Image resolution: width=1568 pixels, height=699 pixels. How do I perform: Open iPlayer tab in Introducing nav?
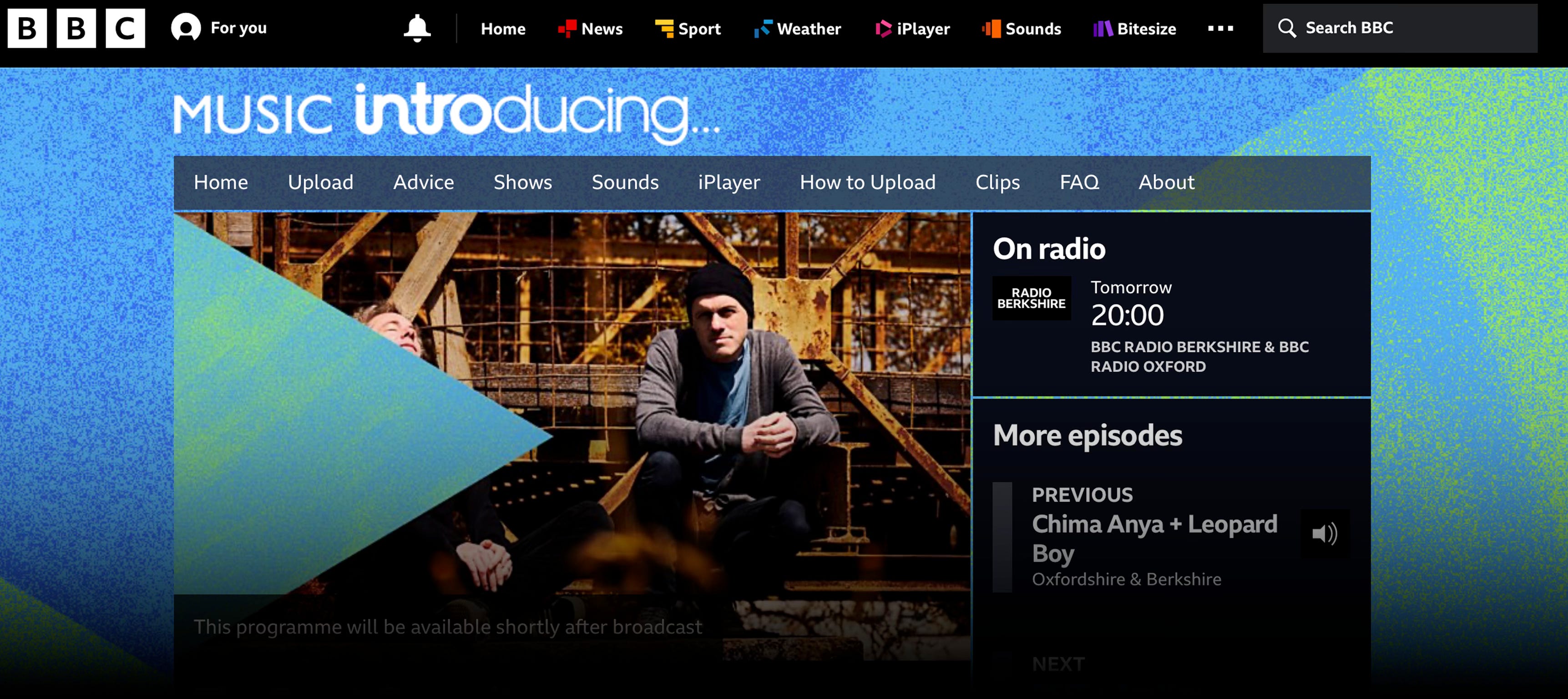[728, 182]
